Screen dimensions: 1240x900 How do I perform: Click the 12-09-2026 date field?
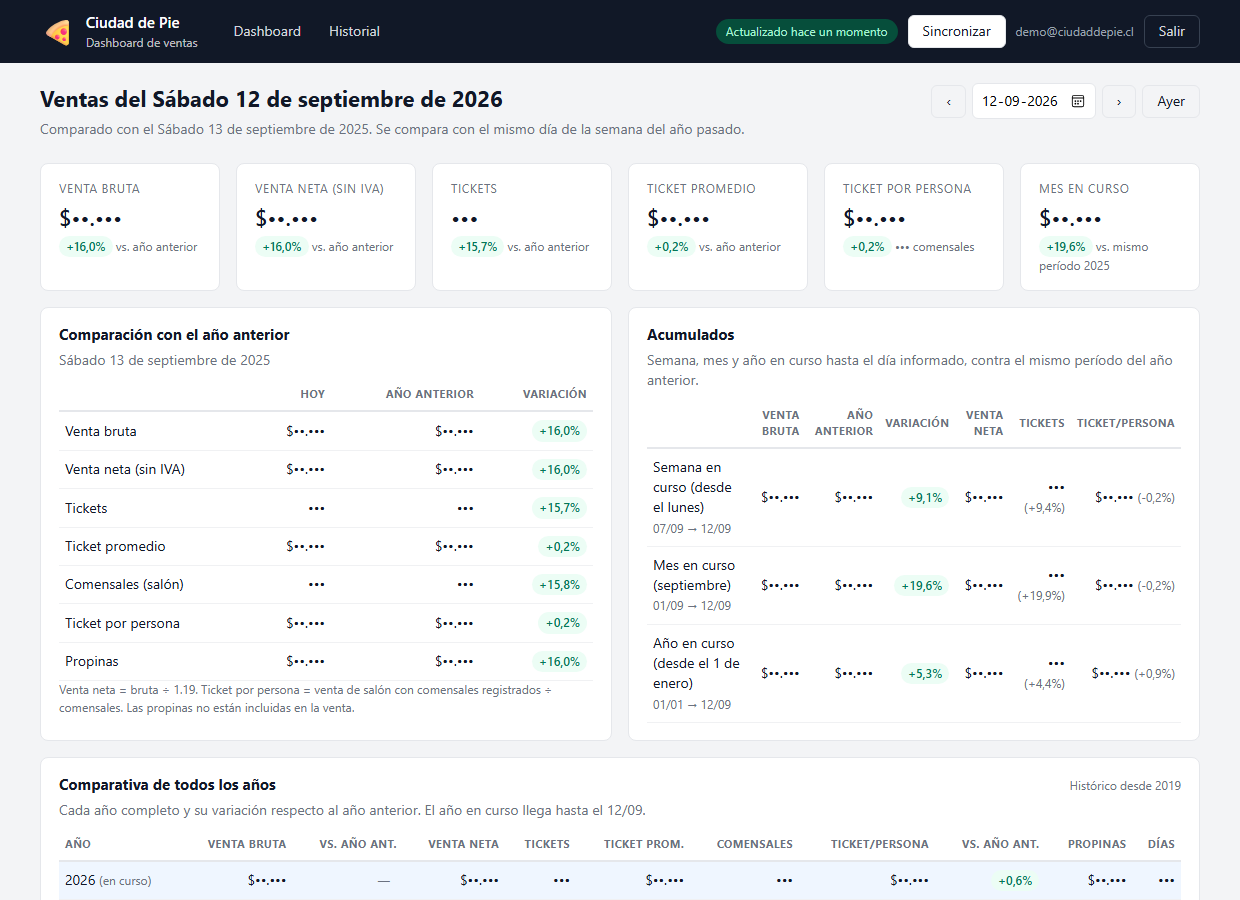coord(1033,101)
